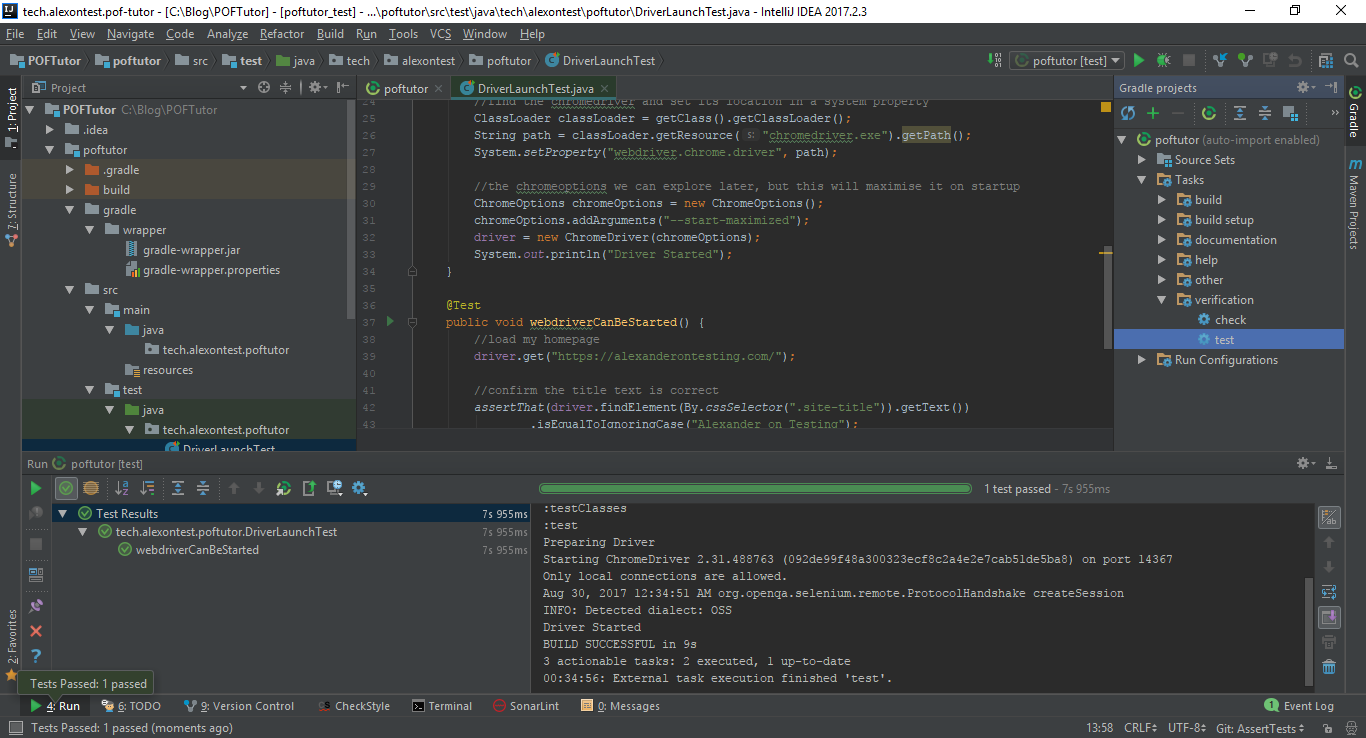Click the Event Log button
Image resolution: width=1366 pixels, height=738 pixels.
(x=1299, y=706)
